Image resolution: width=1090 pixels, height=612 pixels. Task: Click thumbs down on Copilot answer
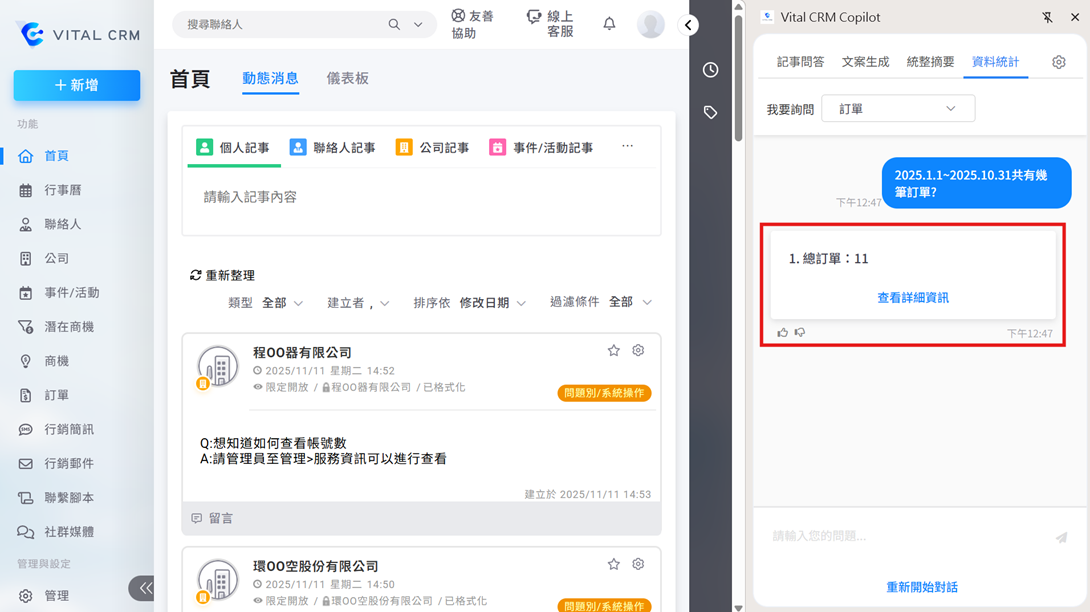(800, 333)
